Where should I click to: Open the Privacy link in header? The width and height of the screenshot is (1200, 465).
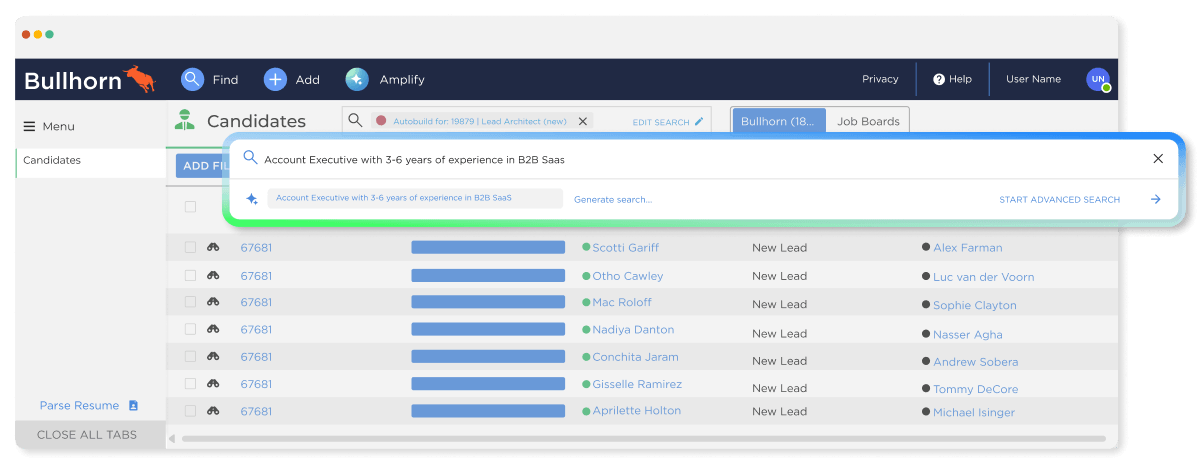pos(880,79)
